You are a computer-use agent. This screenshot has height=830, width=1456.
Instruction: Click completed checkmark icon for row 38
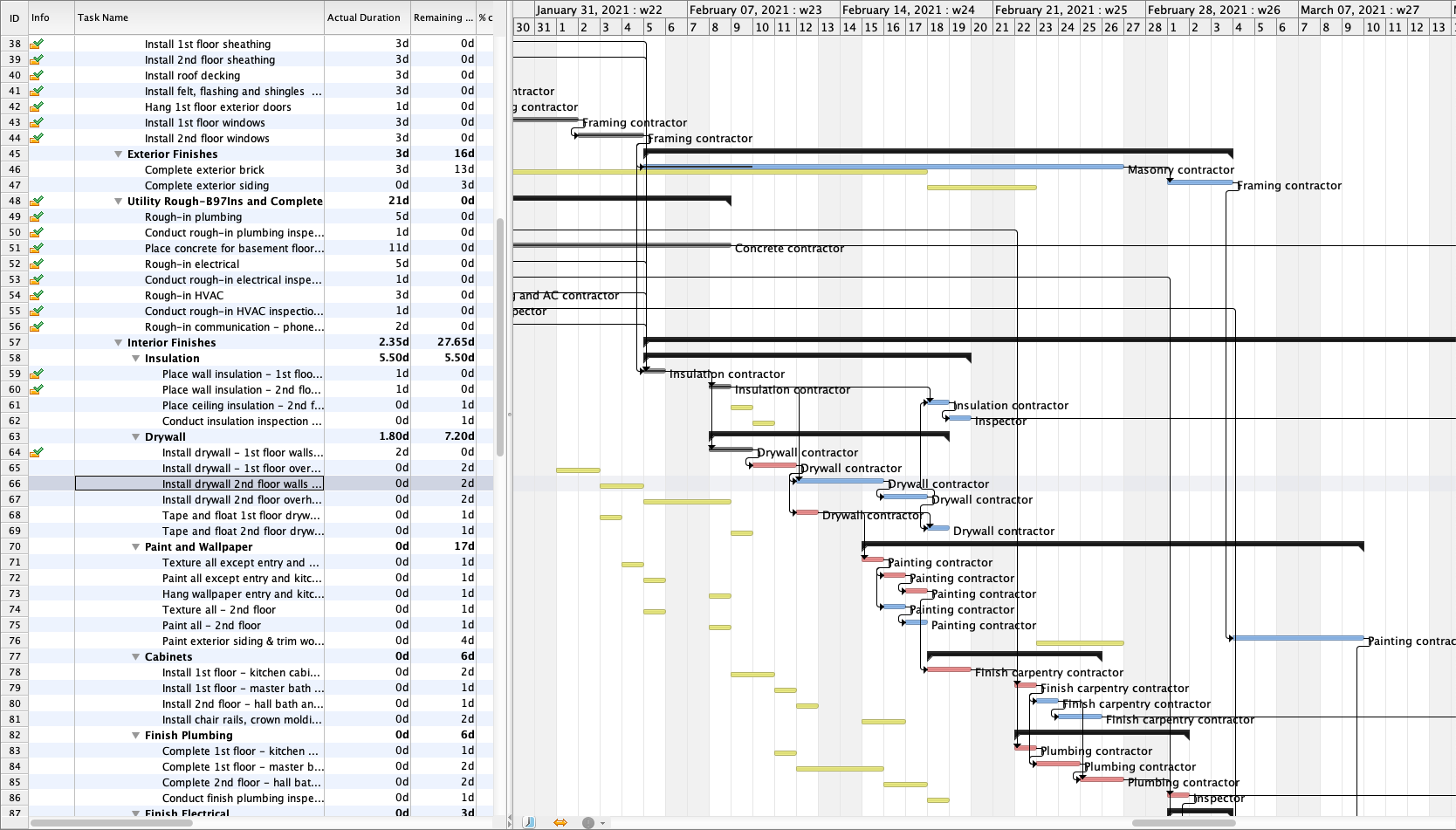click(37, 44)
